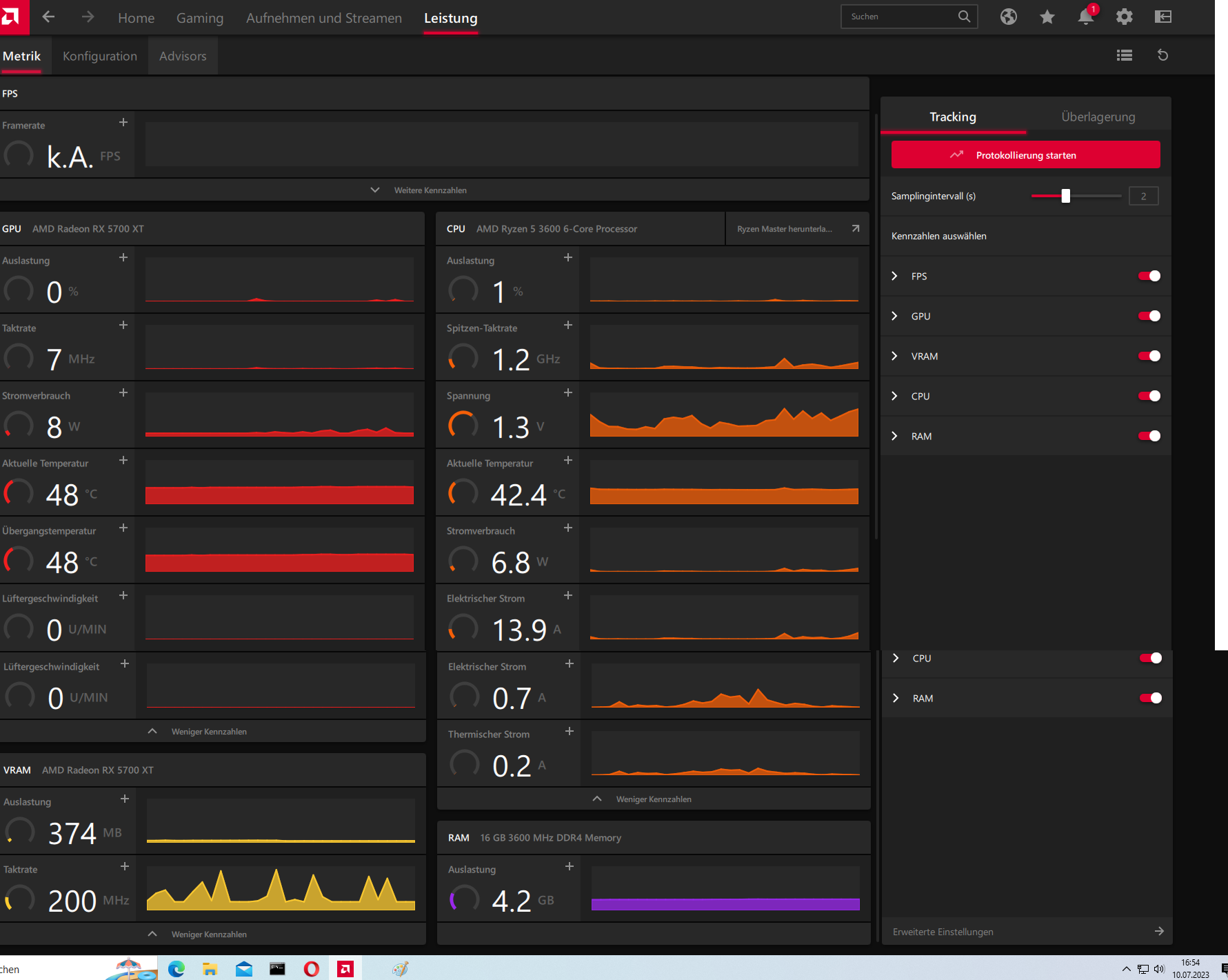Screen dimensions: 1228x980
Task: Click the plus for Spannung
Action: [568, 392]
